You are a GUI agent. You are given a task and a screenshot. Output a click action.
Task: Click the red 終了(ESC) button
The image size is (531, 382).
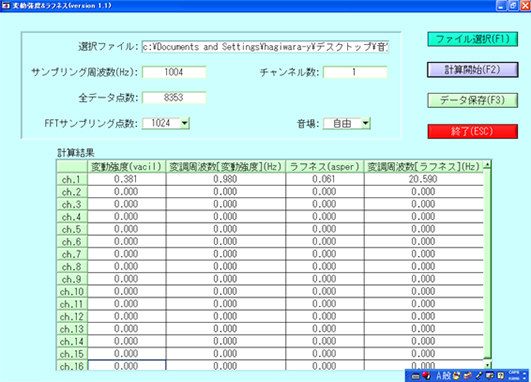(x=473, y=131)
